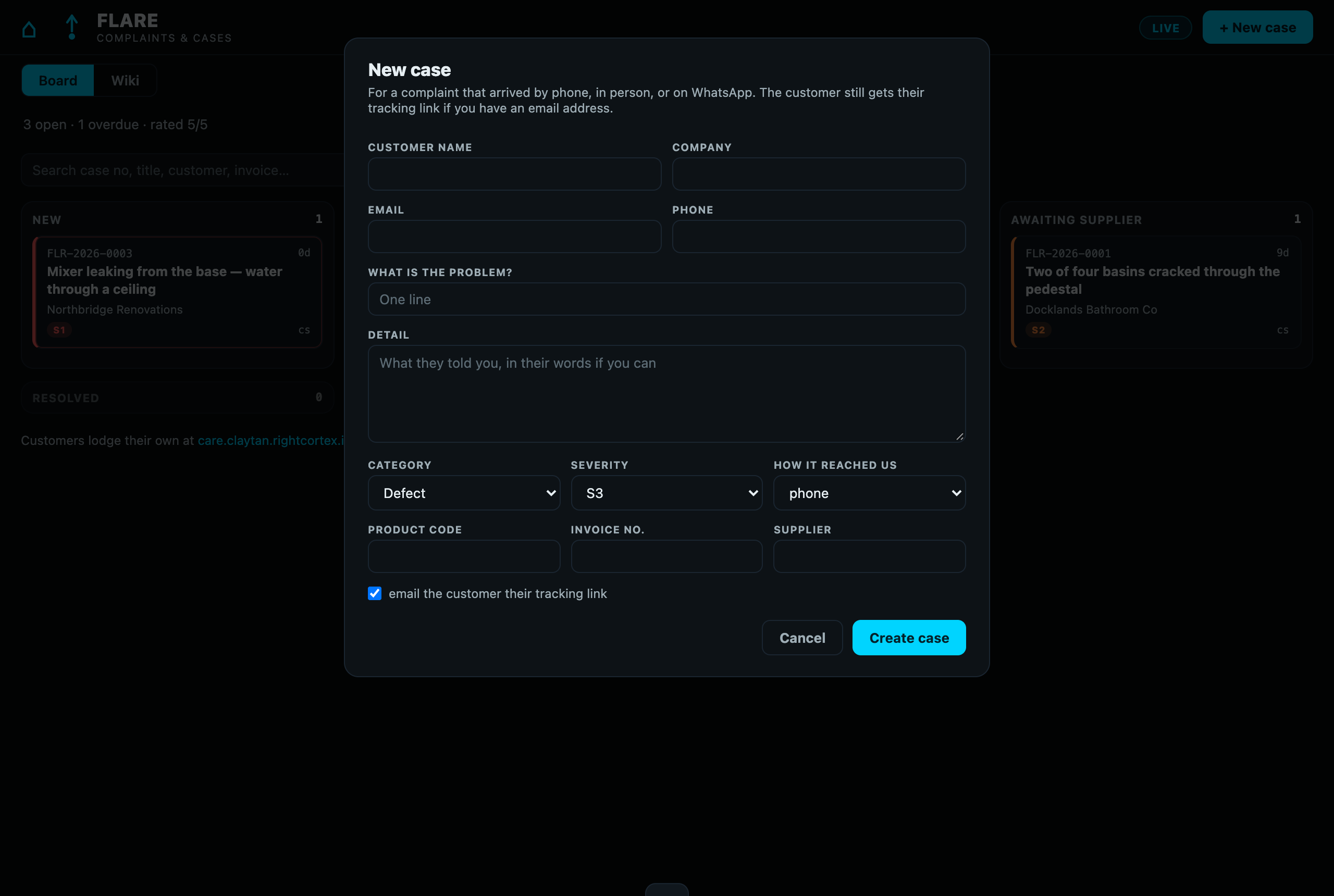Open the care.claytan.rightcortex link
1334x896 pixels.
[x=271, y=441]
